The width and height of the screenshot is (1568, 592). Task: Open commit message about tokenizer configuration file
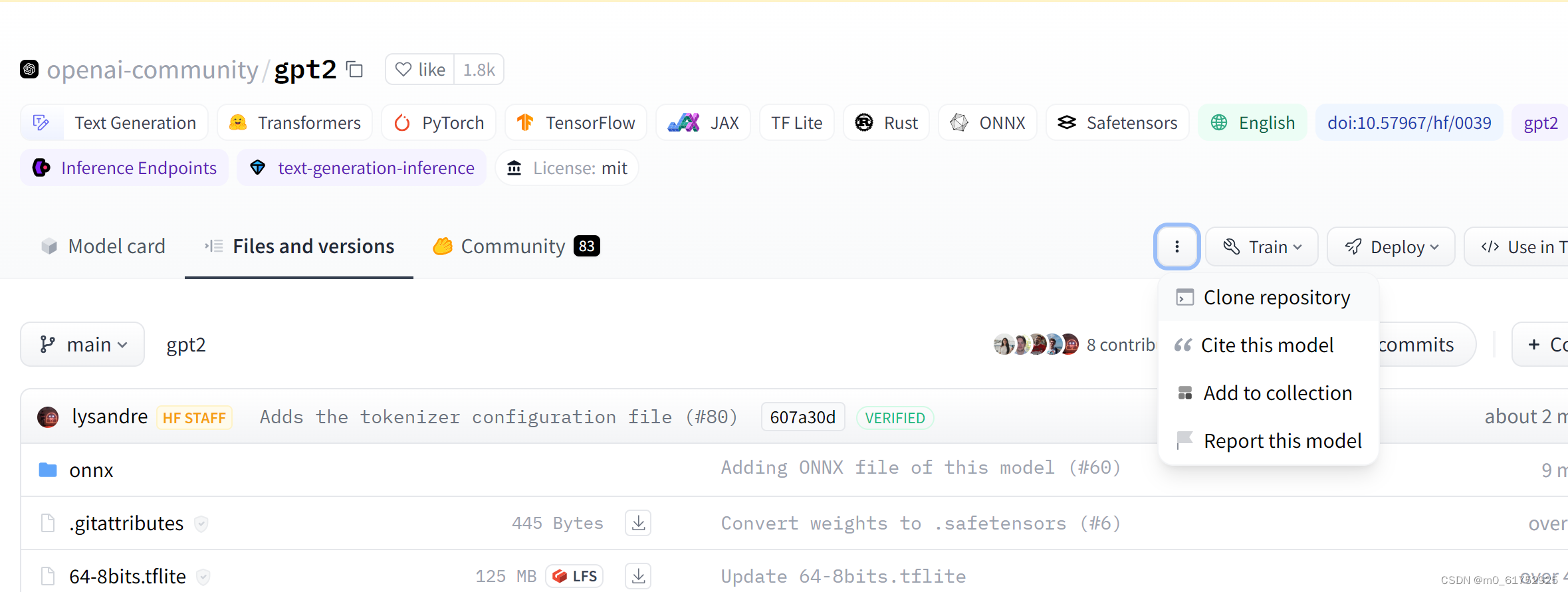click(499, 417)
